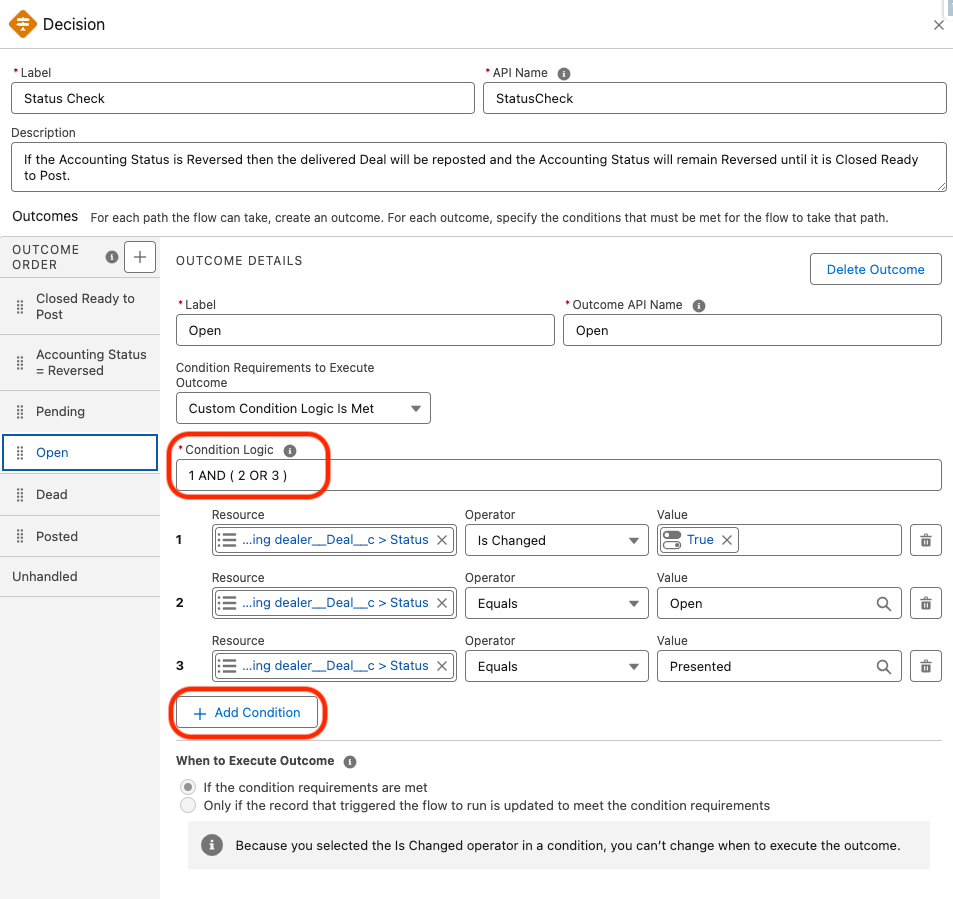The image size is (953, 899).
Task: Select Pending outcome
Action: [x=80, y=412]
